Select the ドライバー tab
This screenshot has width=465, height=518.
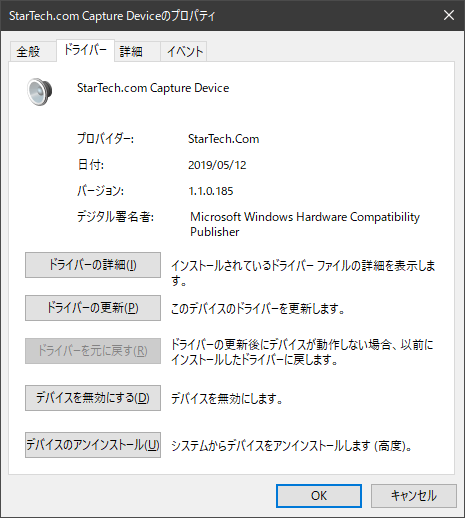(85, 50)
